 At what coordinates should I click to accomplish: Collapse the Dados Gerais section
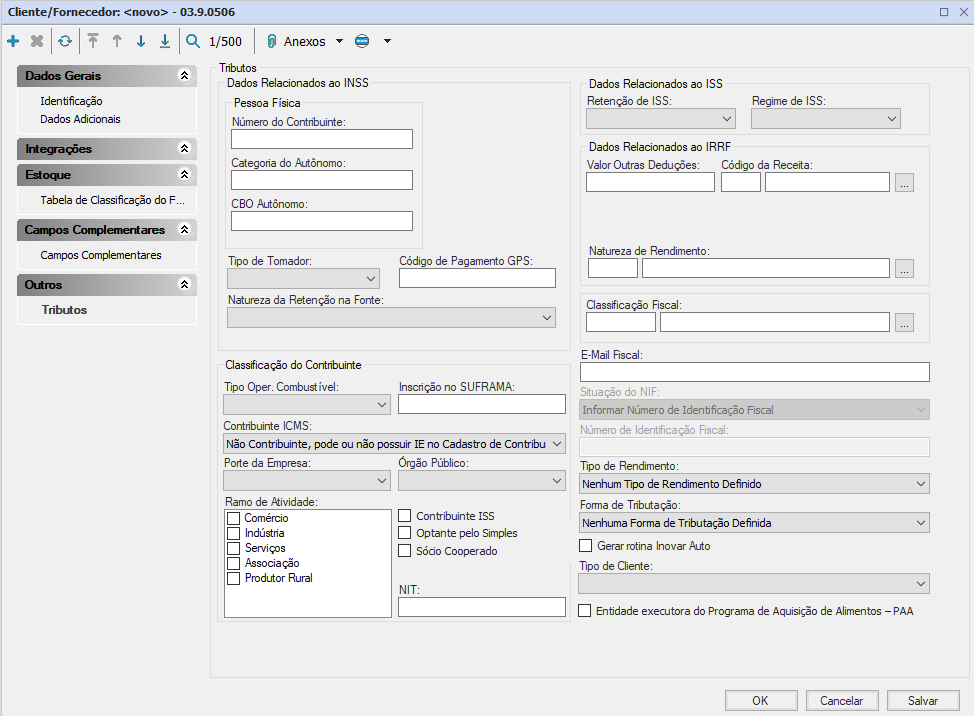tap(183, 76)
